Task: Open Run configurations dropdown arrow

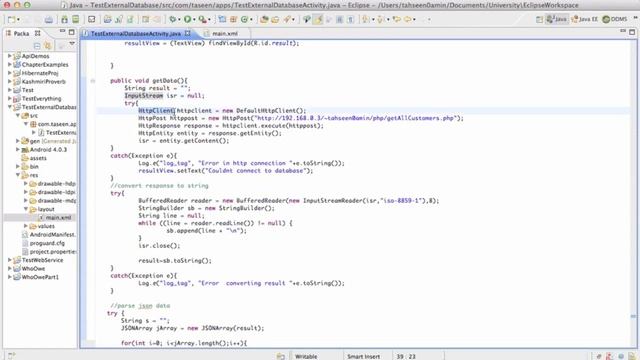Action: coord(194,20)
